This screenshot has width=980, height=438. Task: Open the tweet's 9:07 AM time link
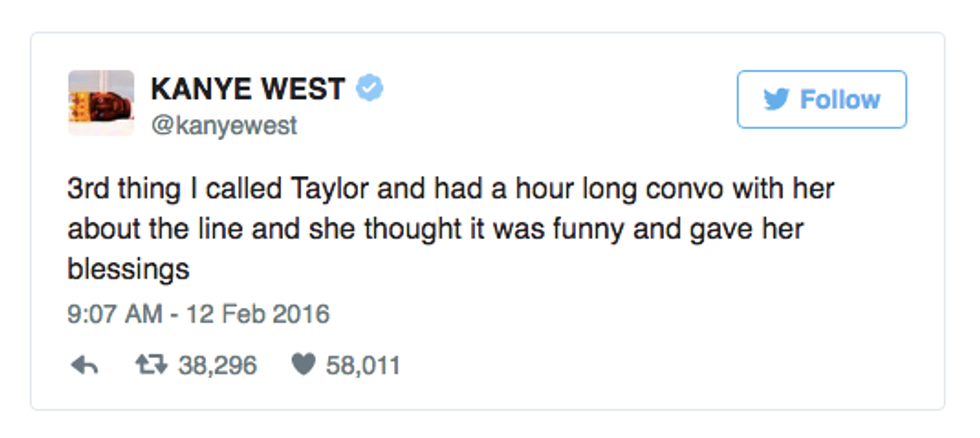(114, 314)
